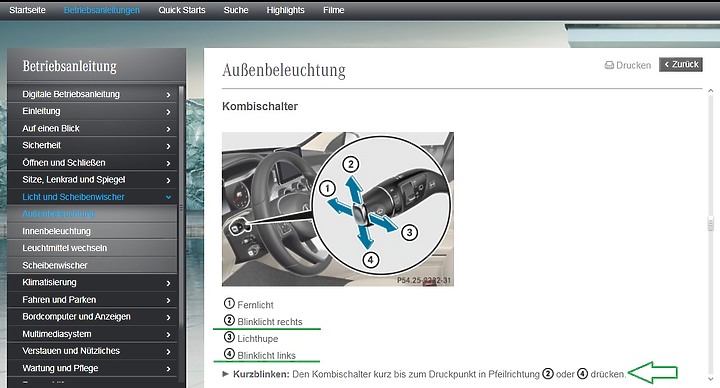This screenshot has width=720, height=388.
Task: Expand Digitale Betriebsanleitung chevron
Action: point(169,95)
